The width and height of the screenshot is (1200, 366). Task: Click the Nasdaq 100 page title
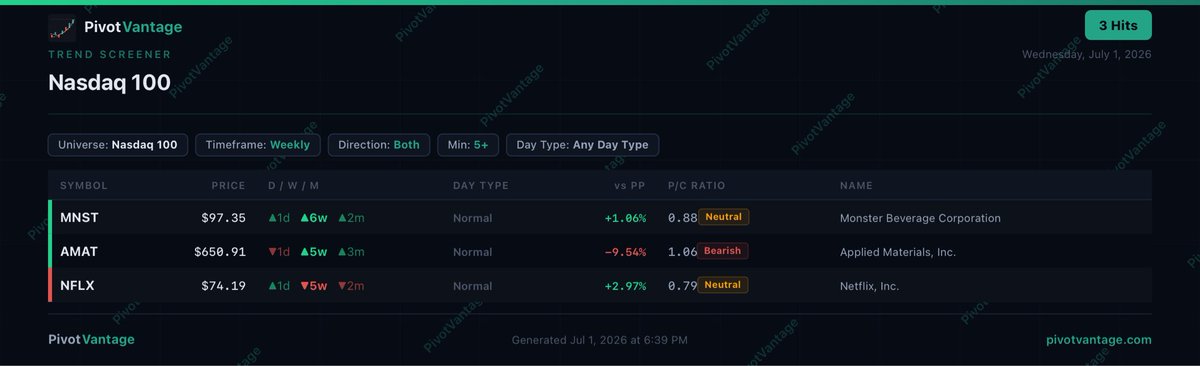click(109, 83)
